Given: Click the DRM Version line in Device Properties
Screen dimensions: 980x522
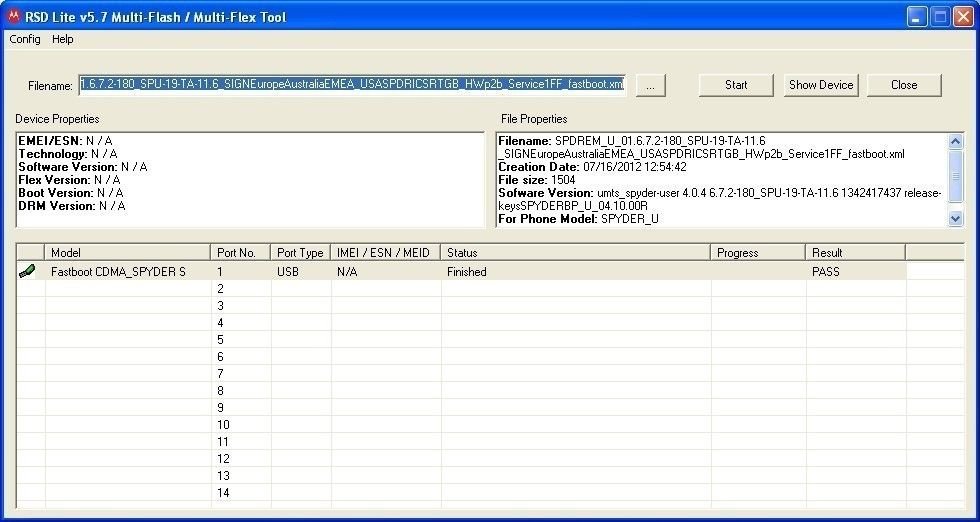Looking at the screenshot, I should (x=71, y=206).
